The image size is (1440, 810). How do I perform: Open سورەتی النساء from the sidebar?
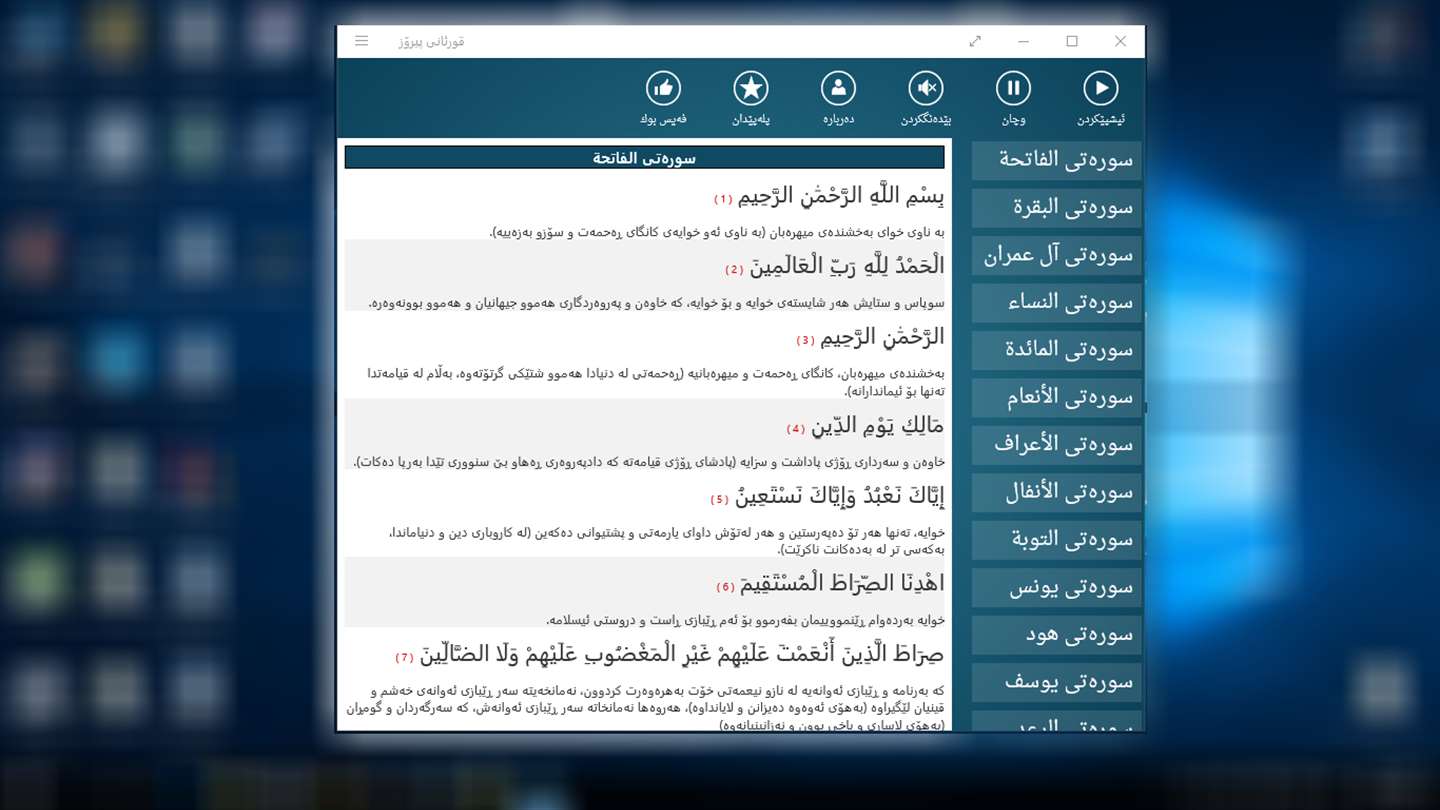(x=1056, y=302)
